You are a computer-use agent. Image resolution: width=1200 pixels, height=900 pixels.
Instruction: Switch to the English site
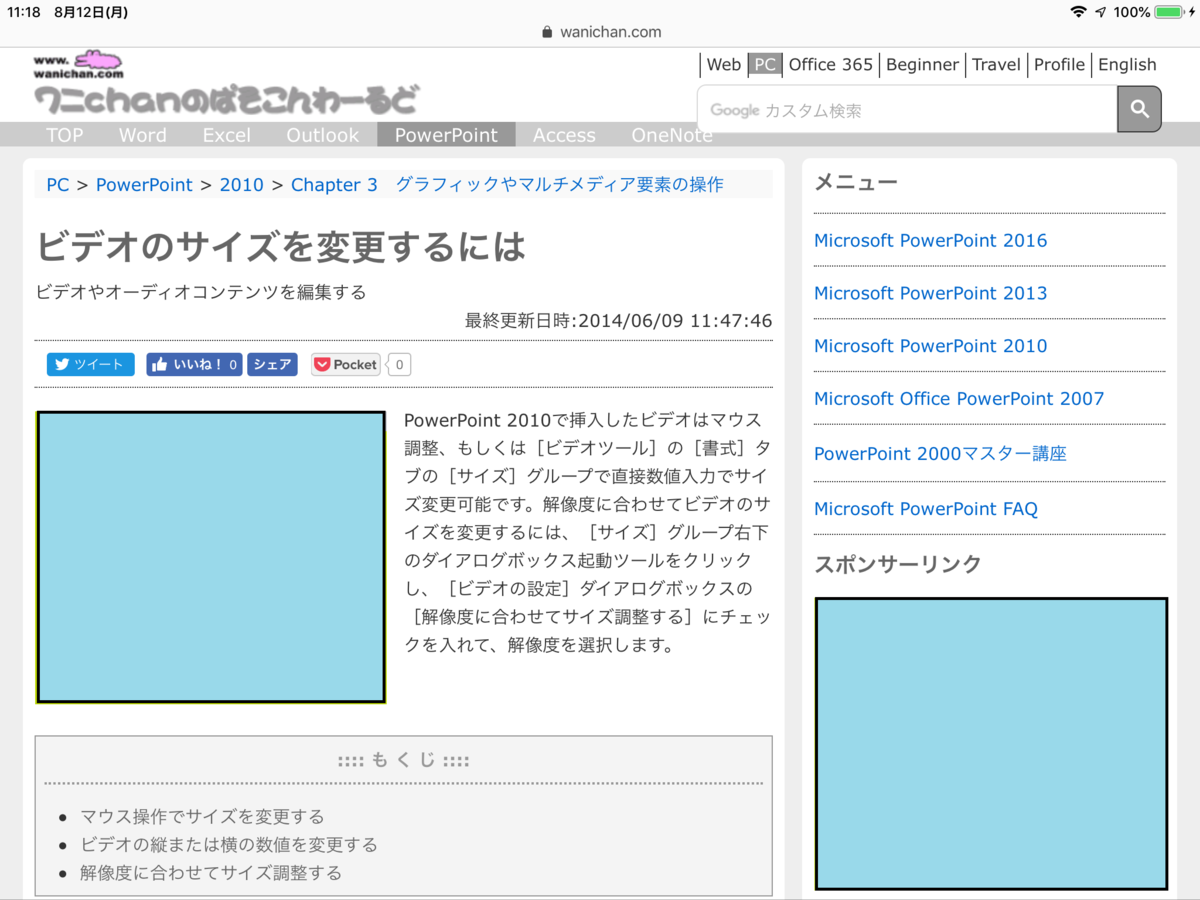1127,65
